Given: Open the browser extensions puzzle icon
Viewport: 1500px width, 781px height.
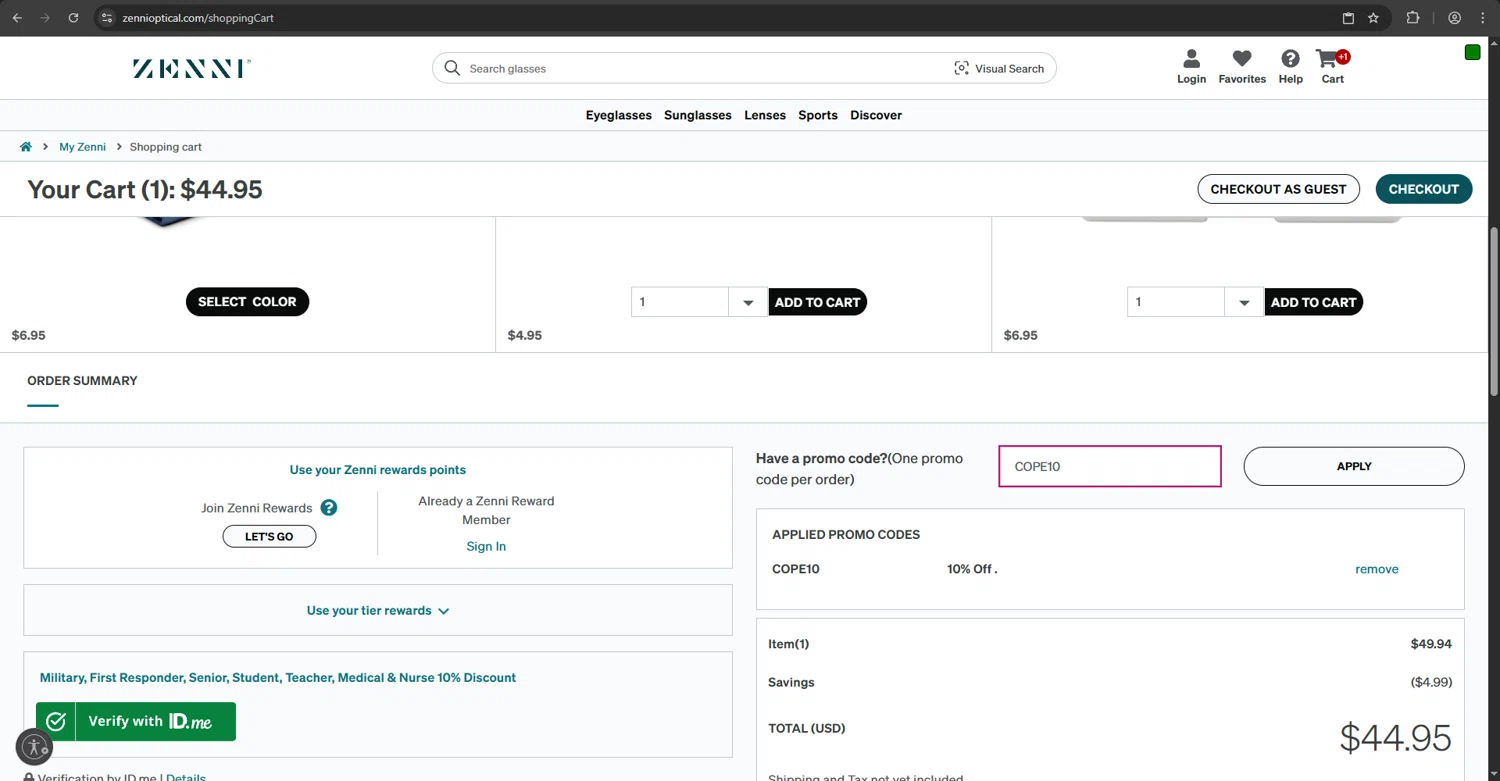Looking at the screenshot, I should pyautogui.click(x=1413, y=18).
